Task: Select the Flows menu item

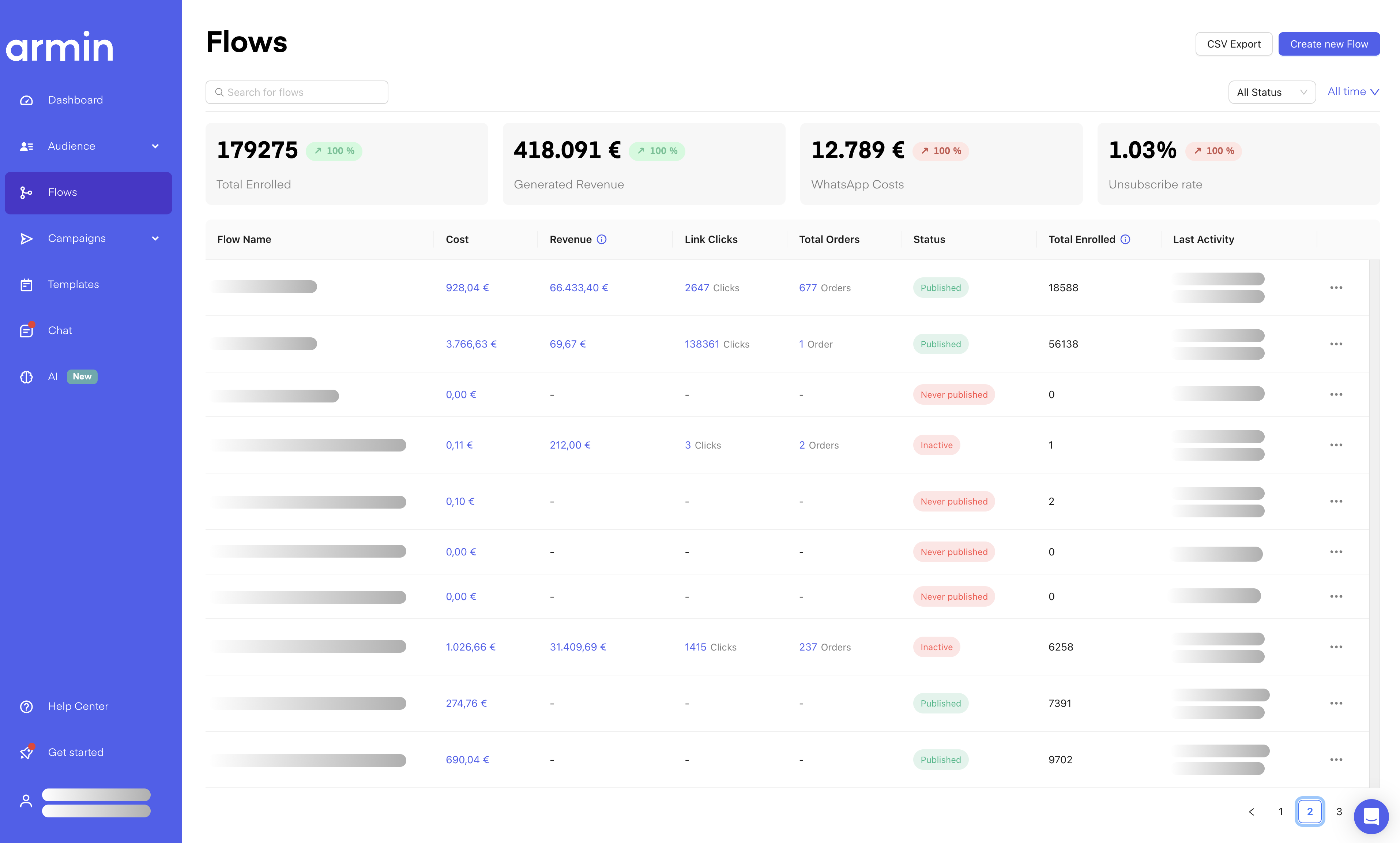Action: [89, 192]
